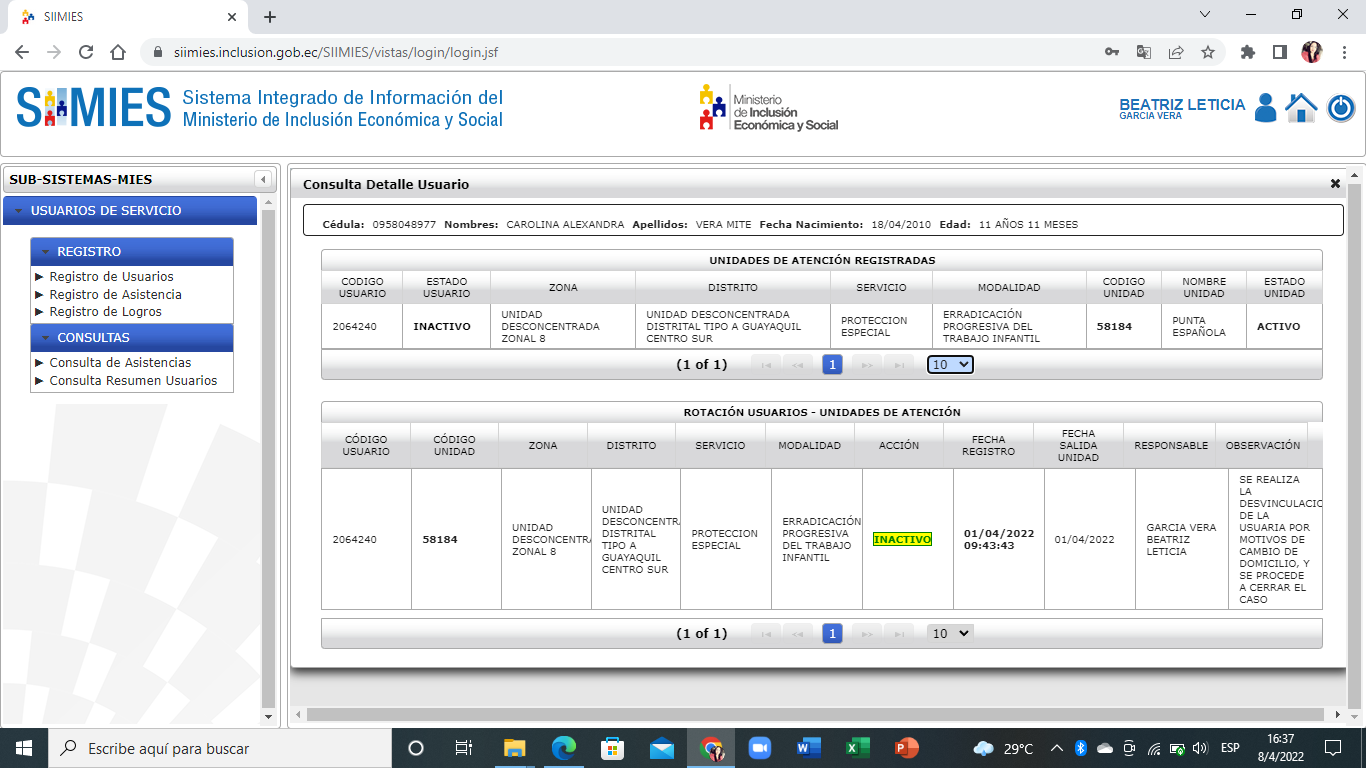This screenshot has width=1366, height=768.
Task: Click the home icon in header
Action: [1301, 108]
